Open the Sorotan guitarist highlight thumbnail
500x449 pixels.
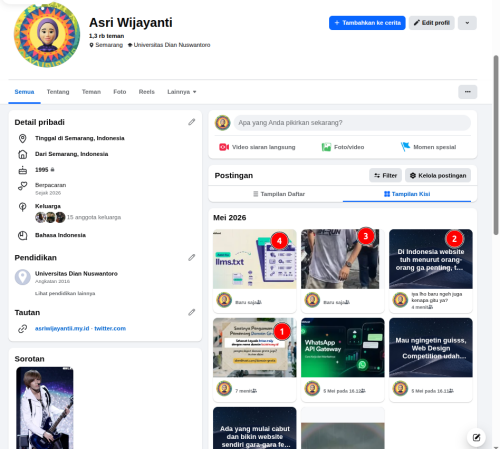tap(45, 408)
